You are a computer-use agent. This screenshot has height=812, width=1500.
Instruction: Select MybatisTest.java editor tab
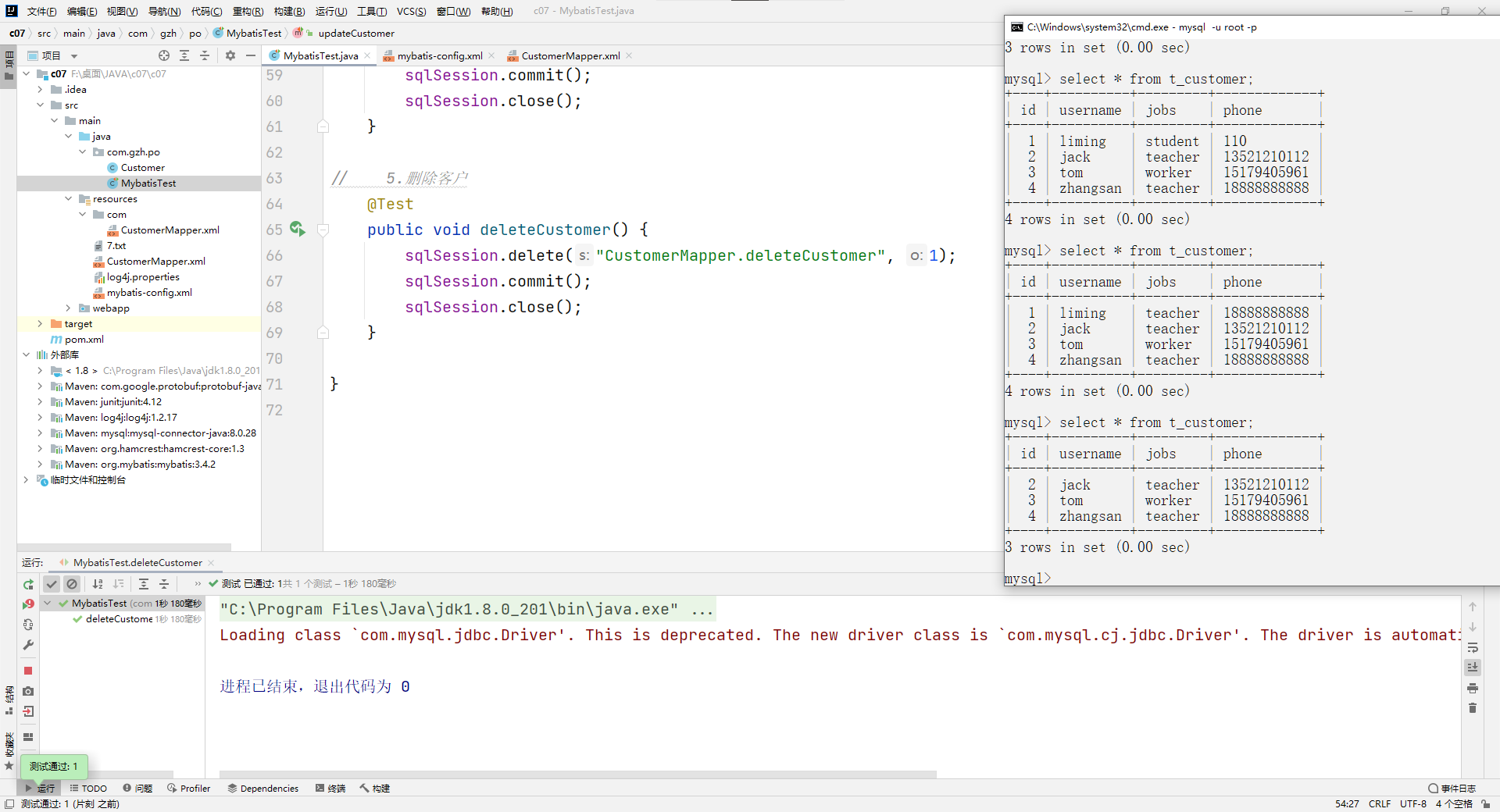tap(320, 55)
